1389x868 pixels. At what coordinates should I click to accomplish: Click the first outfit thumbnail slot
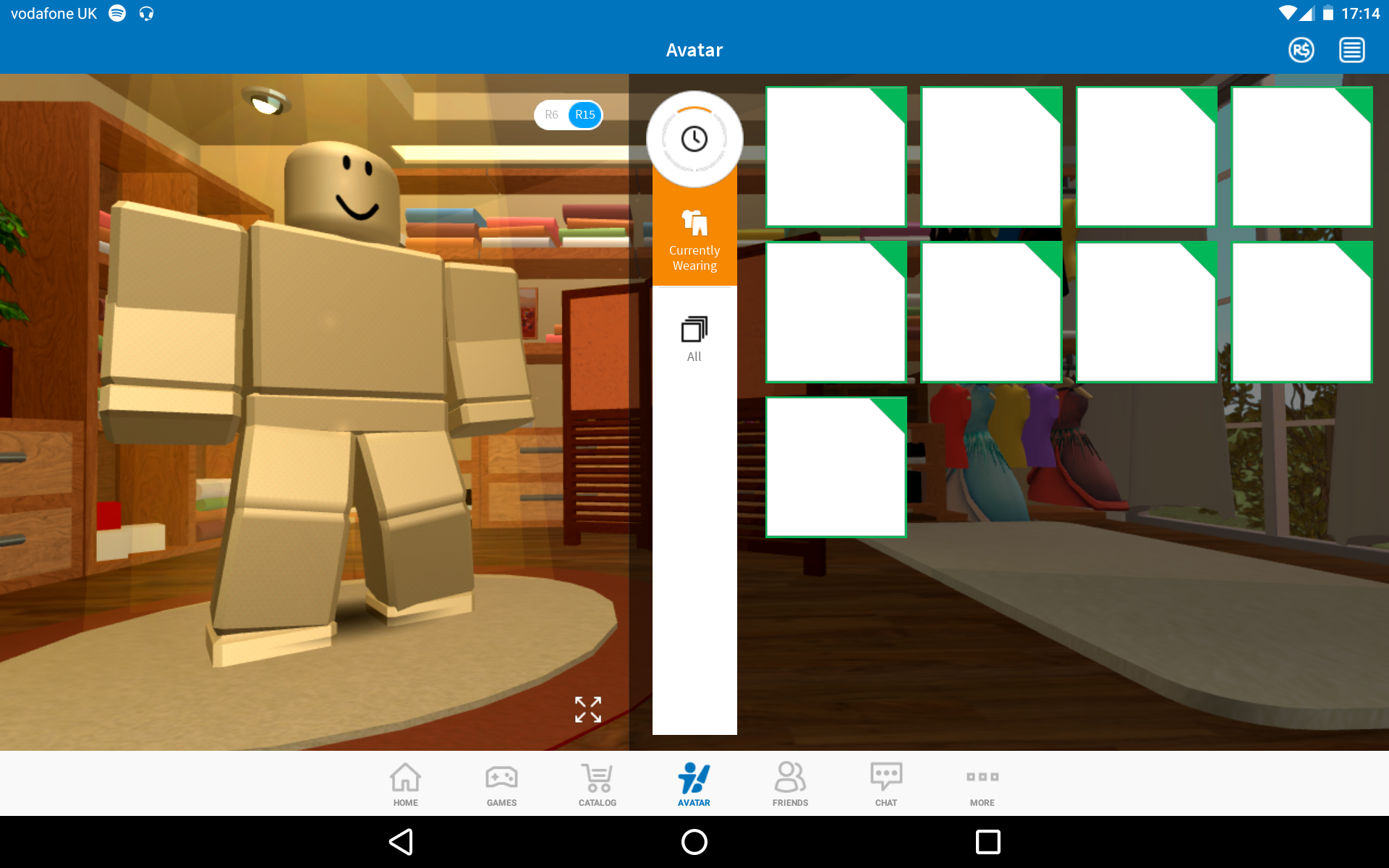pos(836,156)
